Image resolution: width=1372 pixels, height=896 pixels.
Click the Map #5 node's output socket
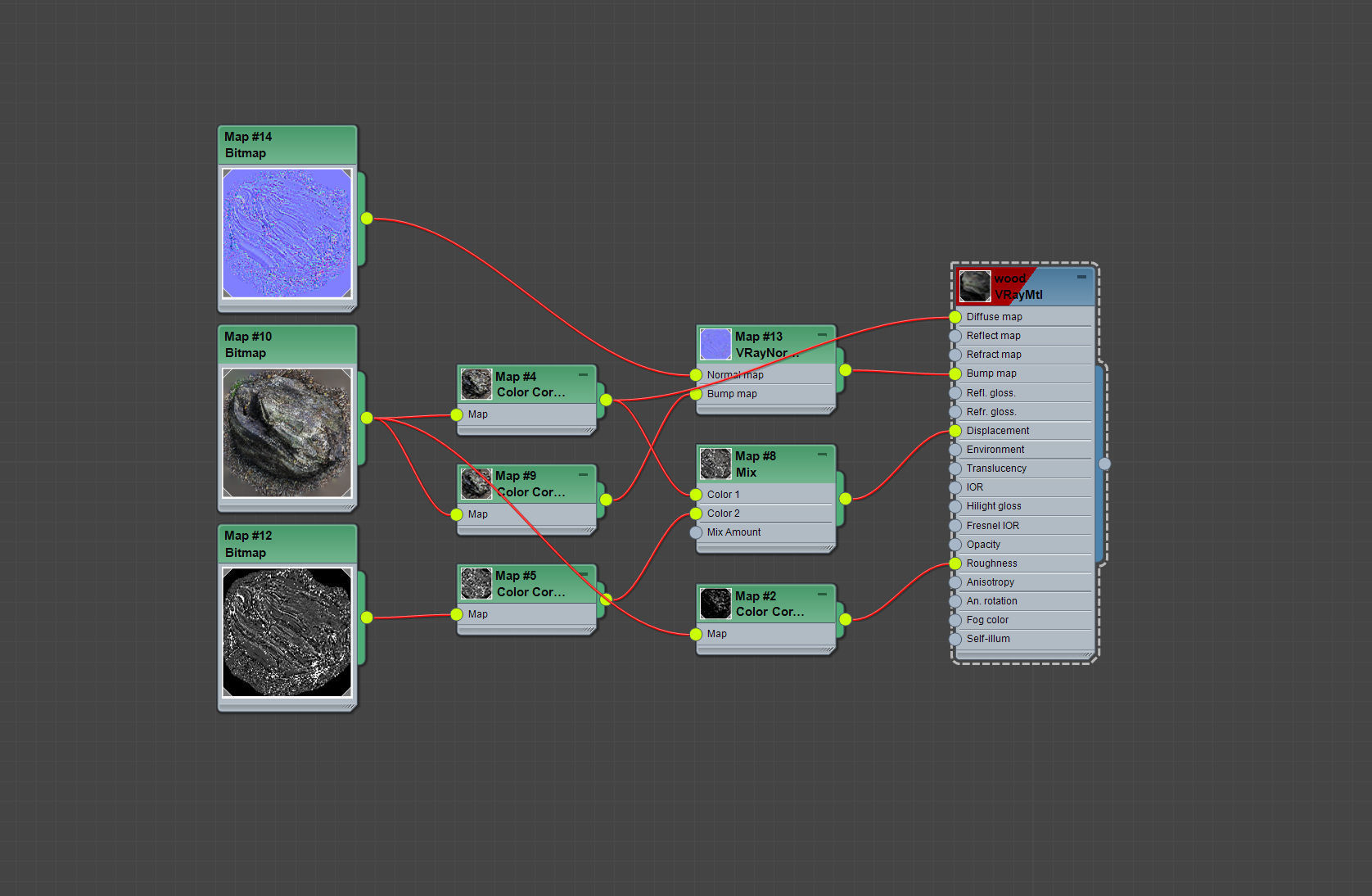[606, 600]
